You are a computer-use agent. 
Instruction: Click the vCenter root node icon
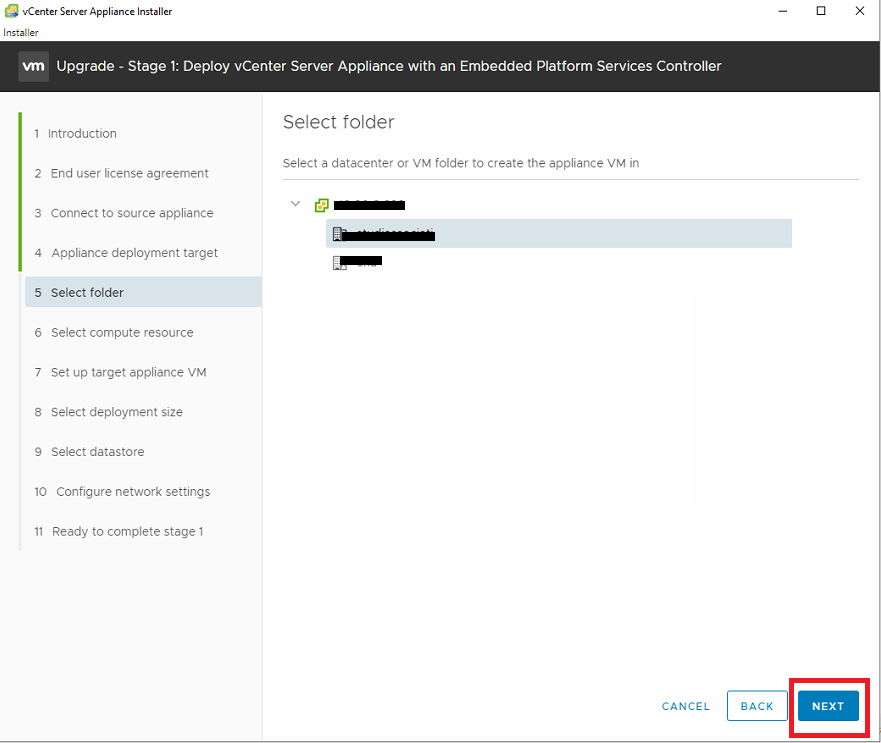[321, 205]
